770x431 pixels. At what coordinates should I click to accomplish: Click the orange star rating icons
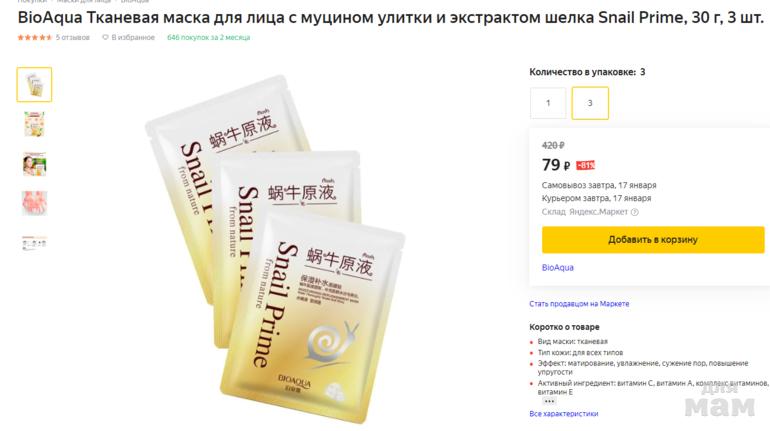(34, 37)
